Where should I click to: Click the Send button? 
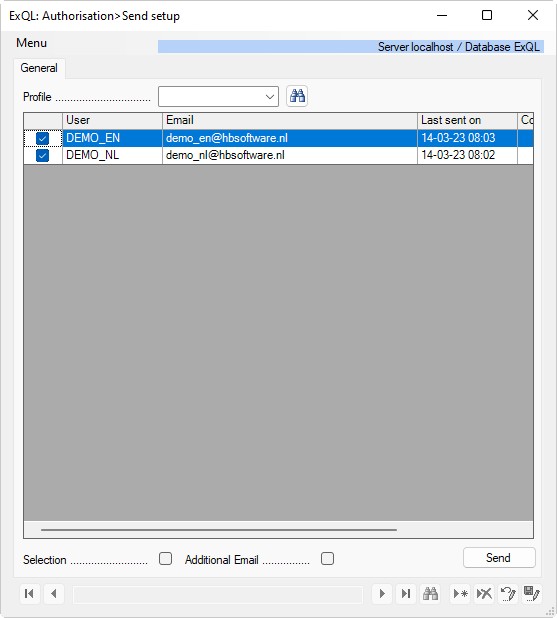[499, 558]
